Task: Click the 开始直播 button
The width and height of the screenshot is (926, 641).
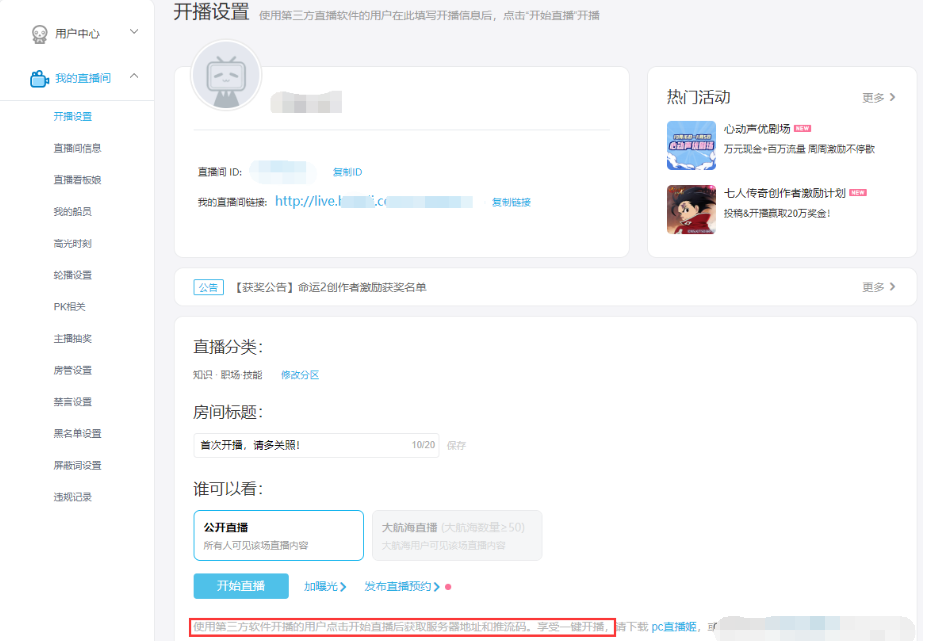Action: pyautogui.click(x=241, y=586)
